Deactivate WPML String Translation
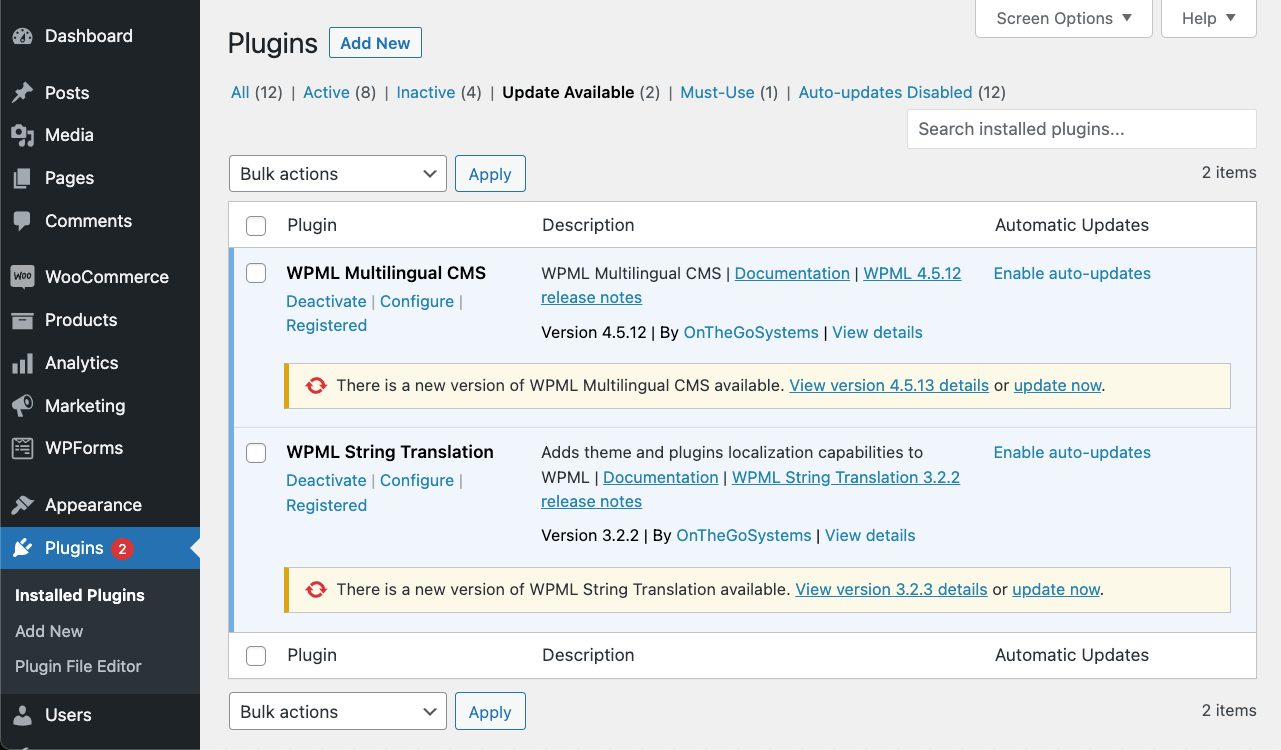1281x750 pixels. (x=326, y=480)
